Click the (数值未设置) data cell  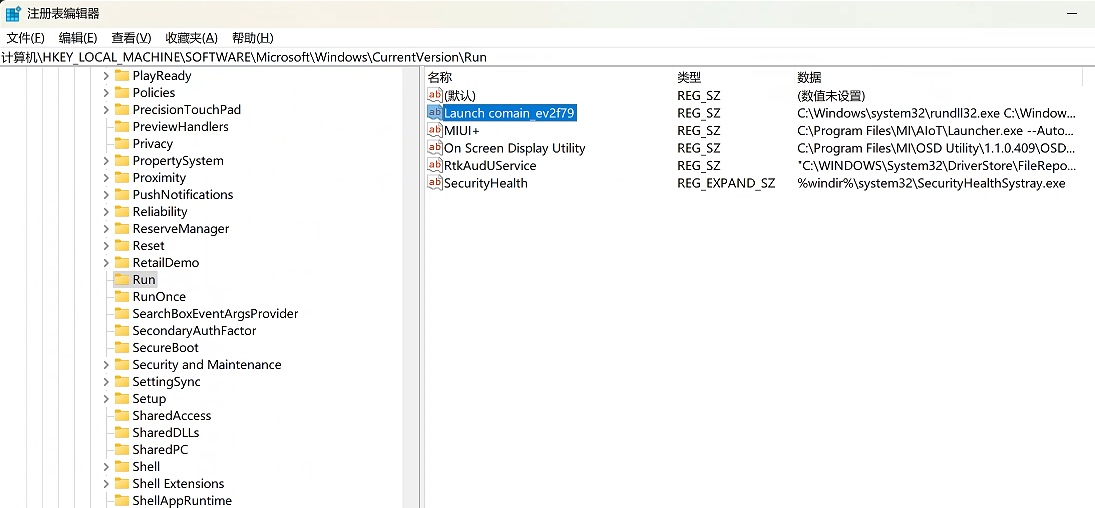tap(831, 96)
